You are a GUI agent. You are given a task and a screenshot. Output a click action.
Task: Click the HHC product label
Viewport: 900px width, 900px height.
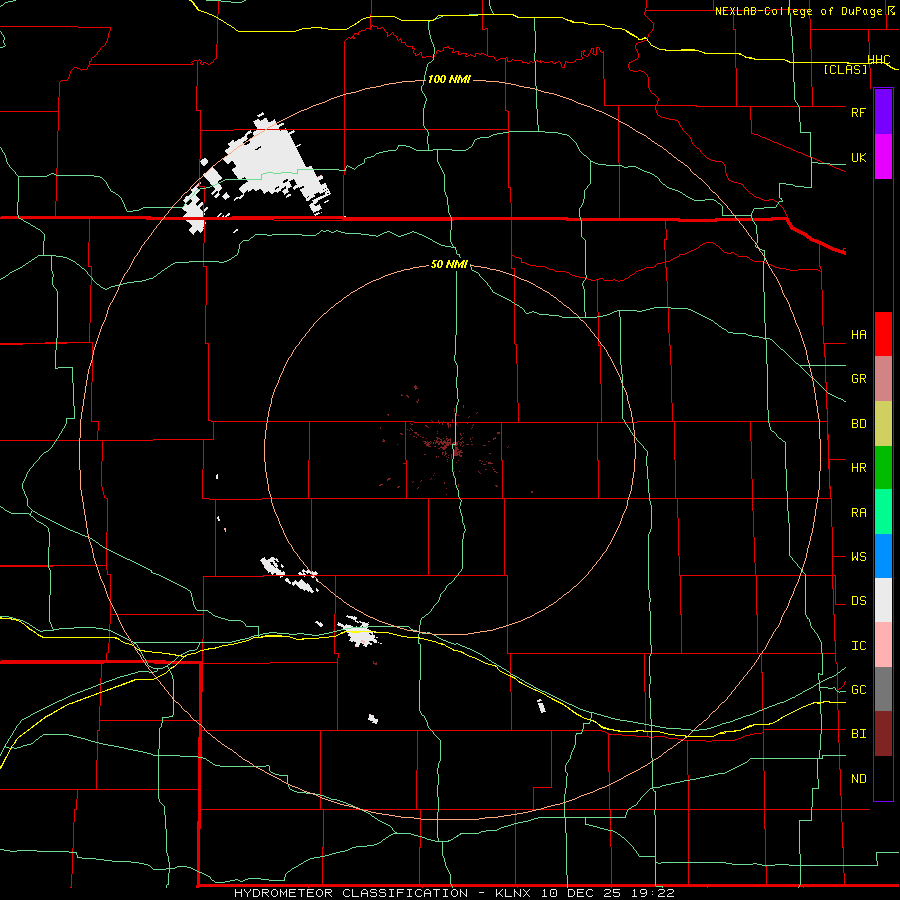click(879, 60)
